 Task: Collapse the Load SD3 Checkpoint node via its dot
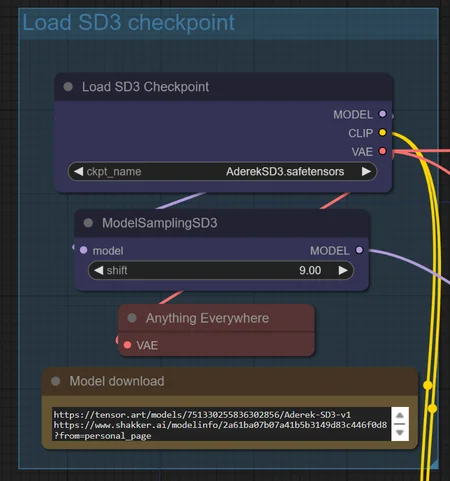pos(68,87)
